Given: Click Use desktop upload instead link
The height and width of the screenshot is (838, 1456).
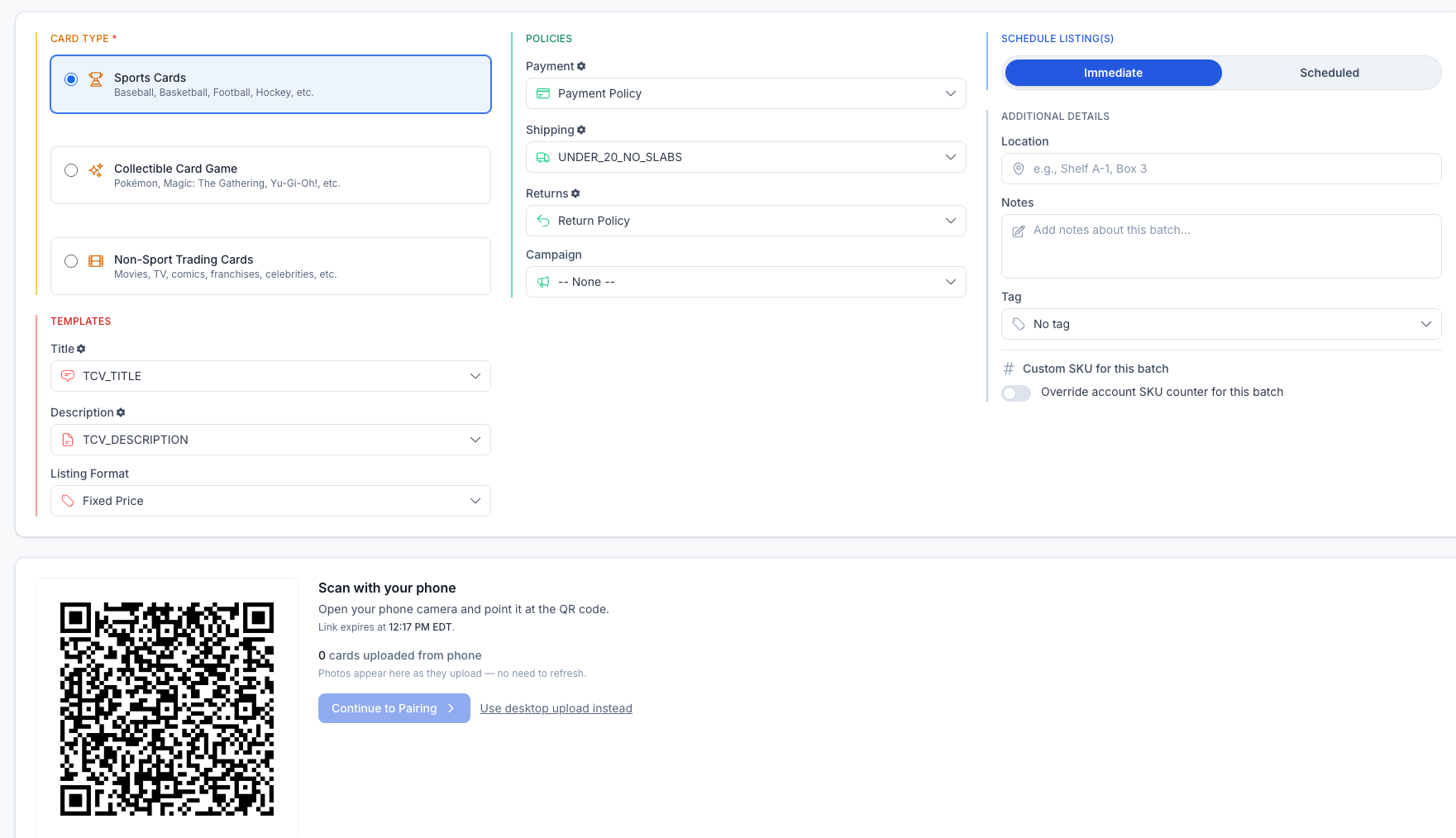Looking at the screenshot, I should pos(556,708).
